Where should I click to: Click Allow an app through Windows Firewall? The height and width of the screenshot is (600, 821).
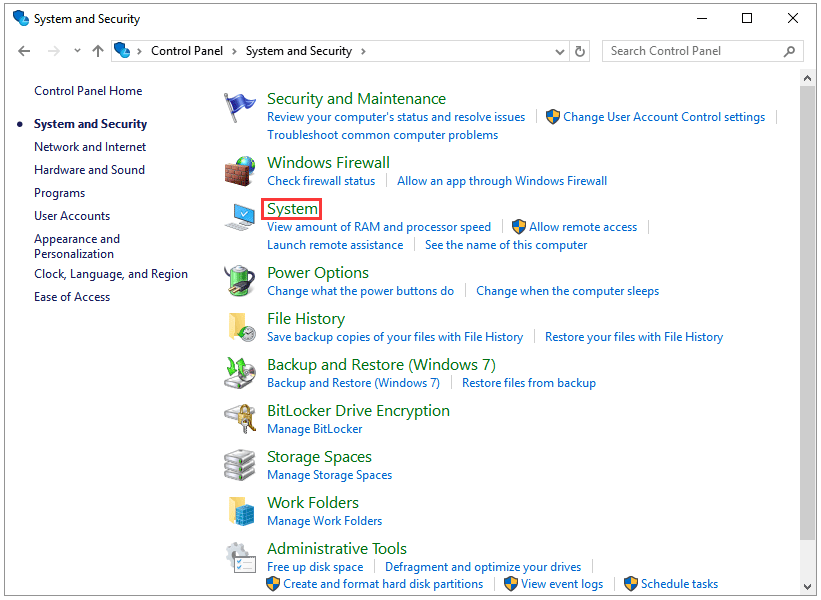(x=502, y=181)
